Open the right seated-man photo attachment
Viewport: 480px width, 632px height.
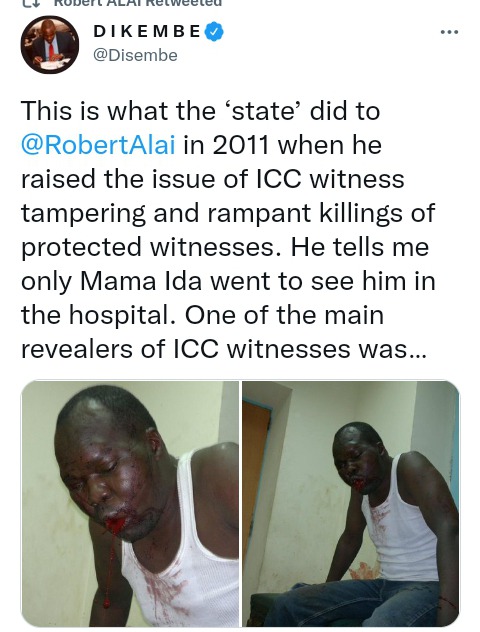351,504
